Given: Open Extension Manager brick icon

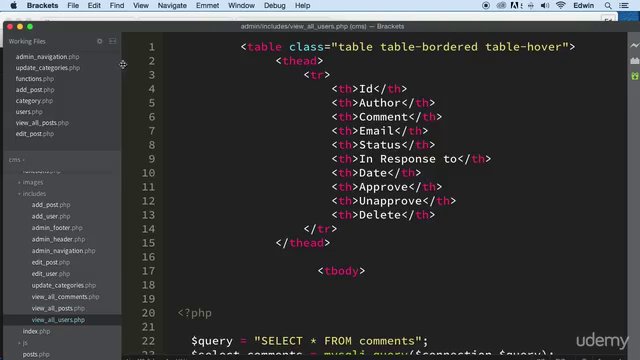Looking at the screenshot, I should pyautogui.click(x=634, y=60).
